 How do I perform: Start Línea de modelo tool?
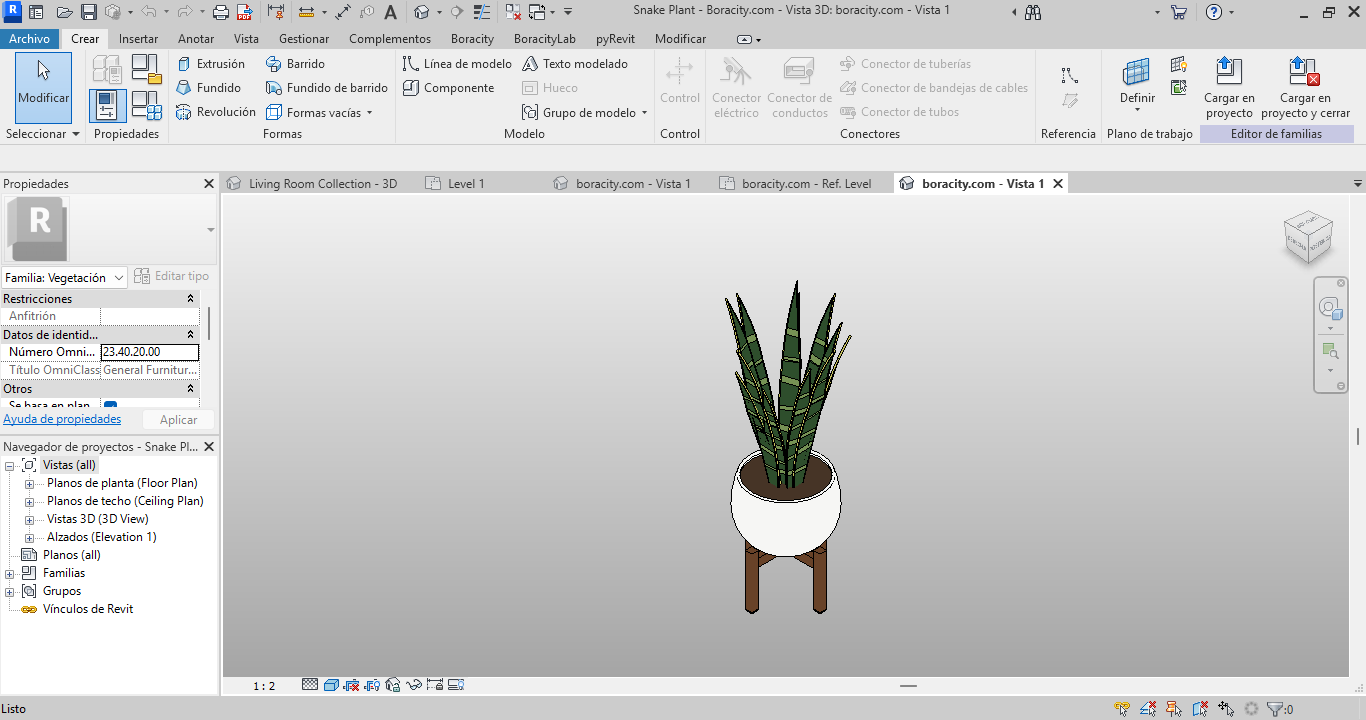coord(458,64)
